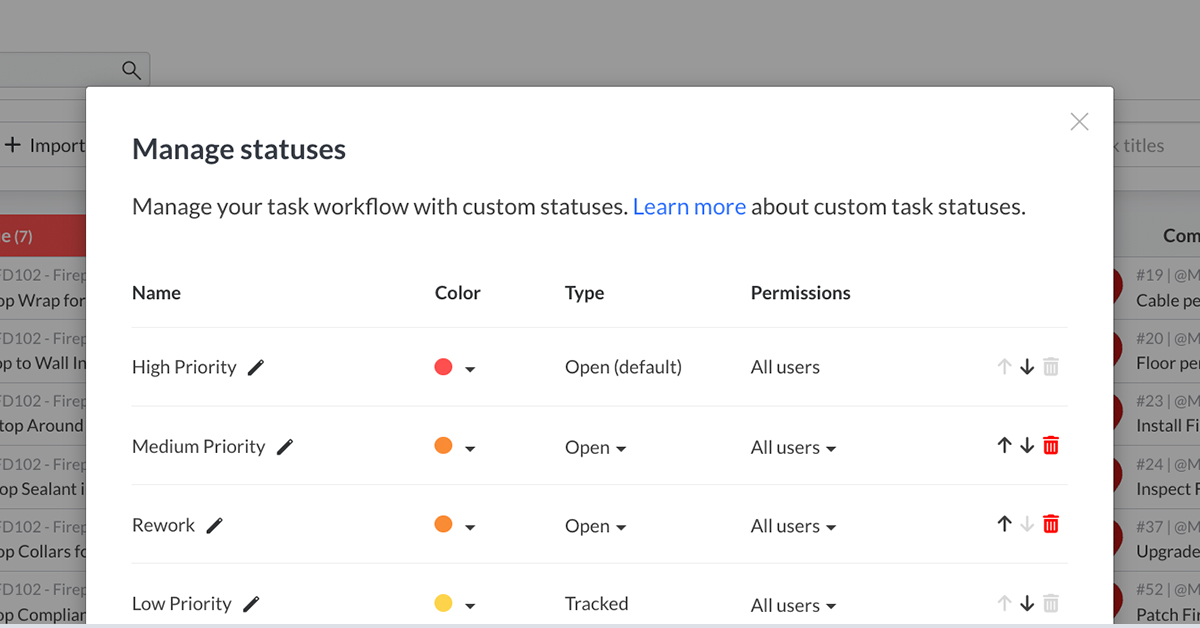
Task: Edit the Low Priority status name
Action: point(251,604)
